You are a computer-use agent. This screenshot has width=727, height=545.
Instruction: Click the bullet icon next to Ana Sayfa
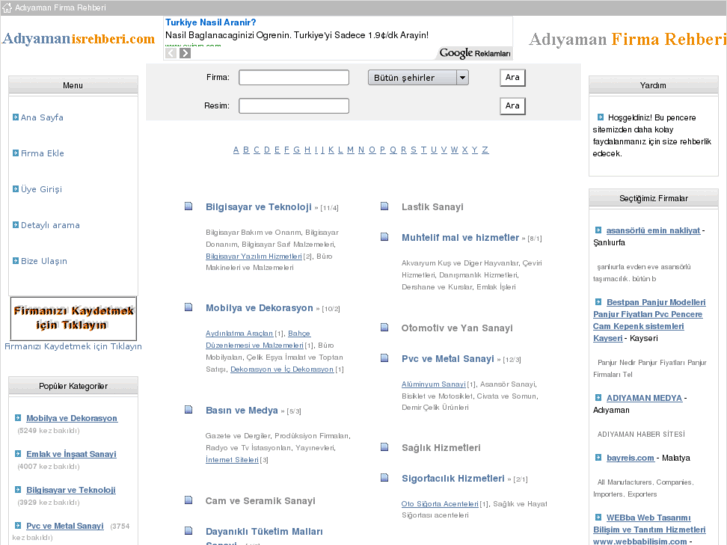[16, 117]
